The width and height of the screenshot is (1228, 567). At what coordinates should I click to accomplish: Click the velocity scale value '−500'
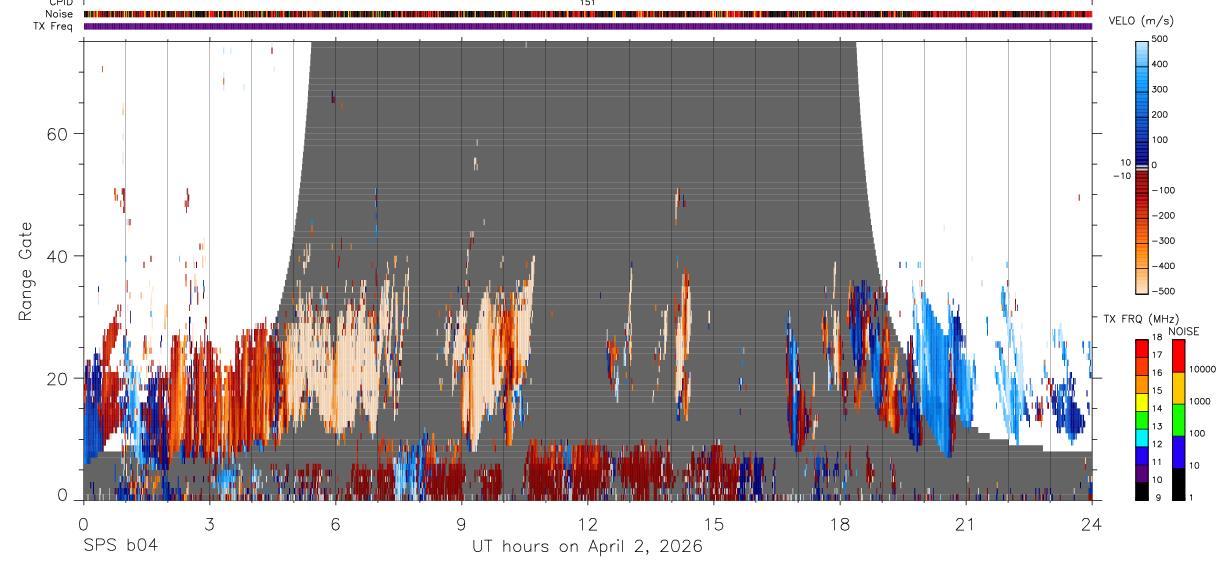click(x=1163, y=291)
